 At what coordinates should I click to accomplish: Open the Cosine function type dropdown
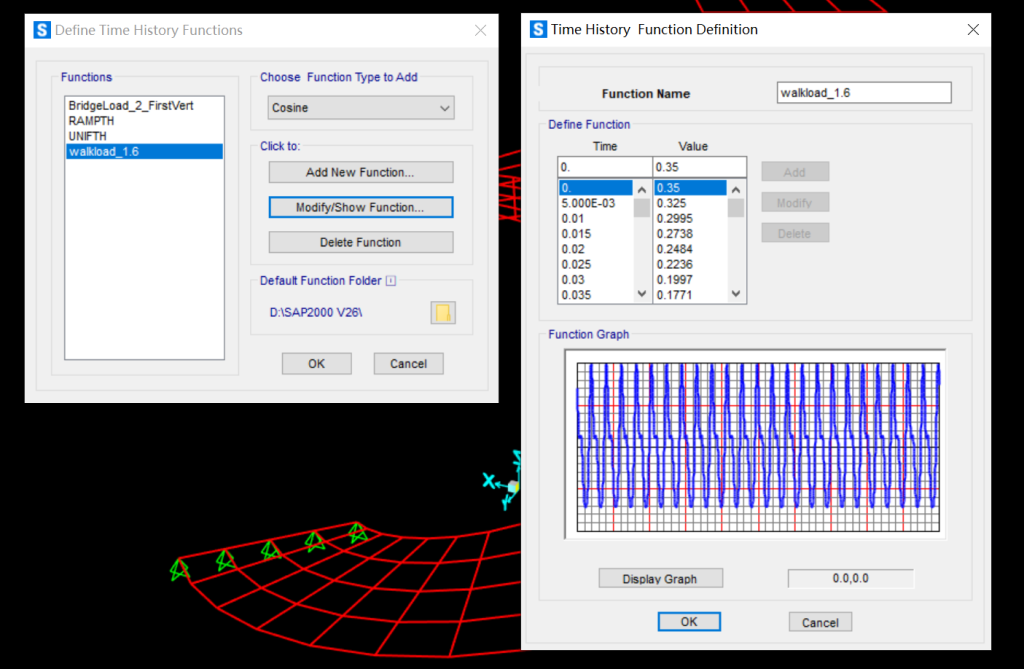pyautogui.click(x=361, y=108)
